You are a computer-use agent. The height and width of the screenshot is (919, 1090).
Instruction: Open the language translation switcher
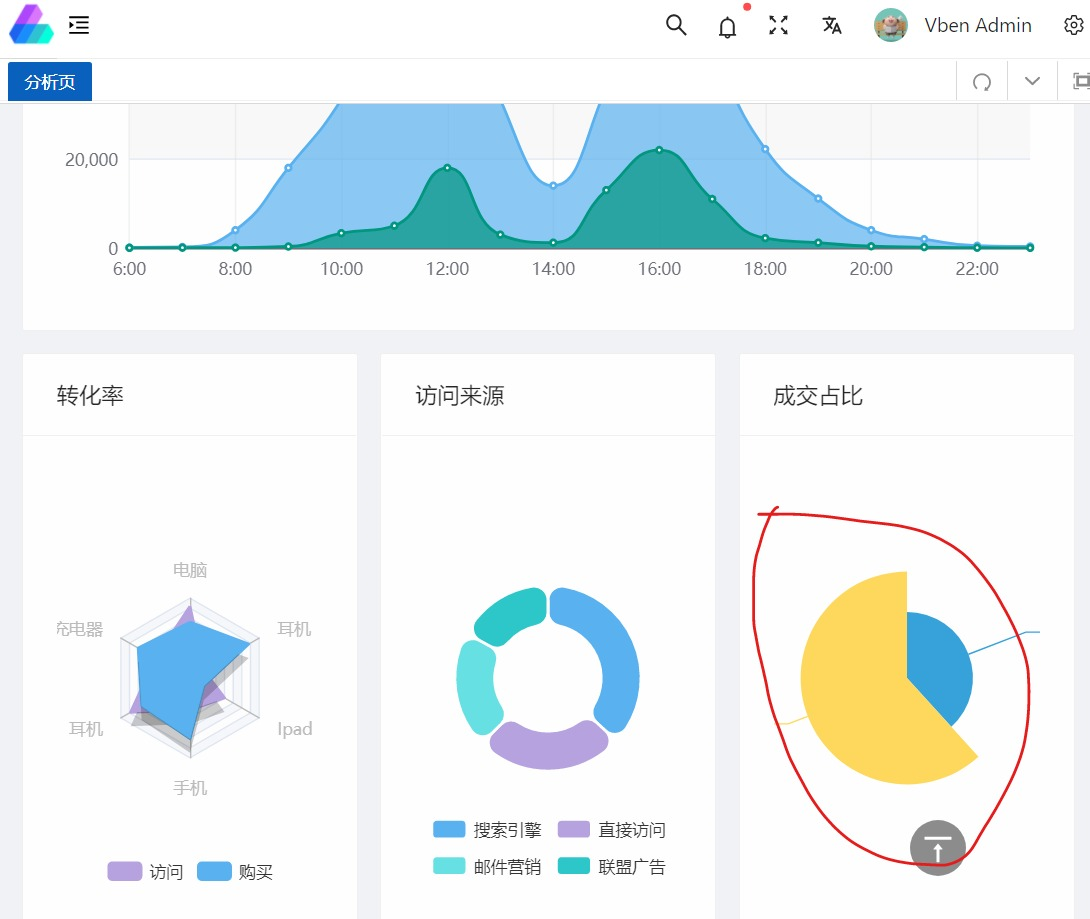pos(831,25)
